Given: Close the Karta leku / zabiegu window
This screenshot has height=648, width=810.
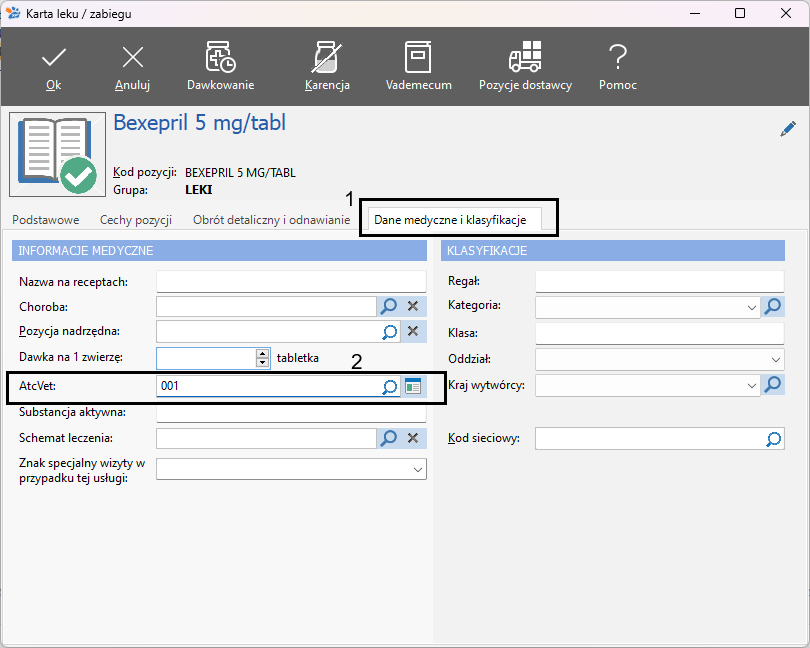Looking at the screenshot, I should tap(786, 13).
